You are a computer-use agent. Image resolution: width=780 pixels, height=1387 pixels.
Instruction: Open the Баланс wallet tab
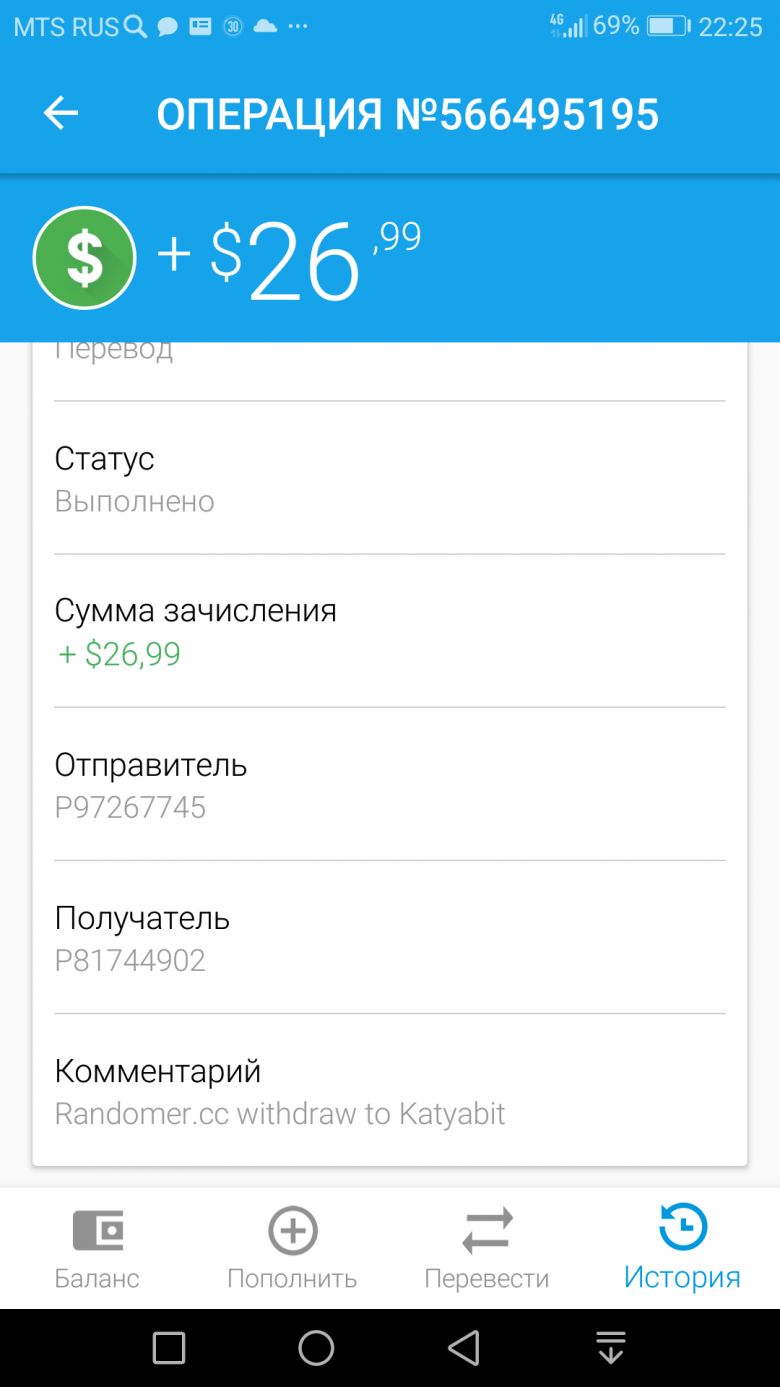pos(97,1248)
